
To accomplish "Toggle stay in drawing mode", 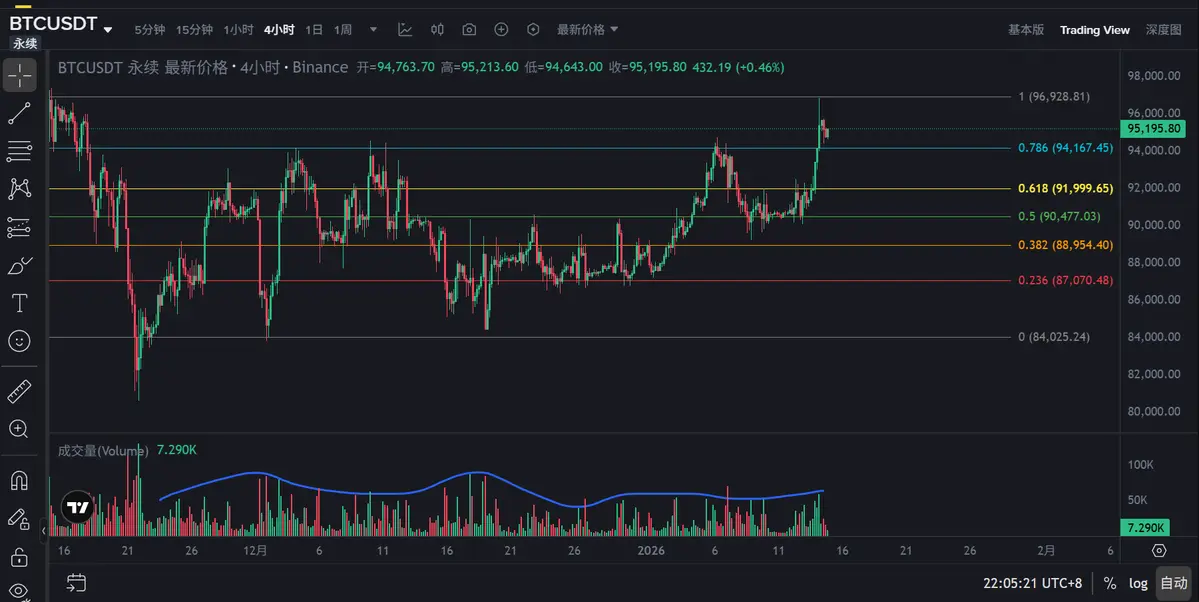I will pos(19,519).
